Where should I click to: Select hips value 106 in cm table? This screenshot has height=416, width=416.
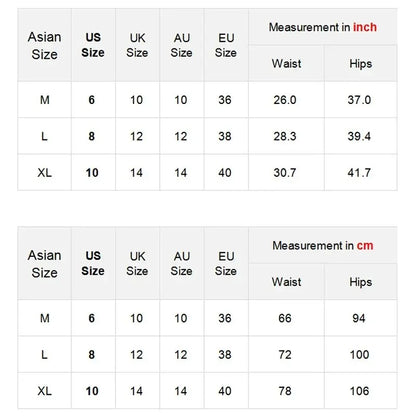359,391
